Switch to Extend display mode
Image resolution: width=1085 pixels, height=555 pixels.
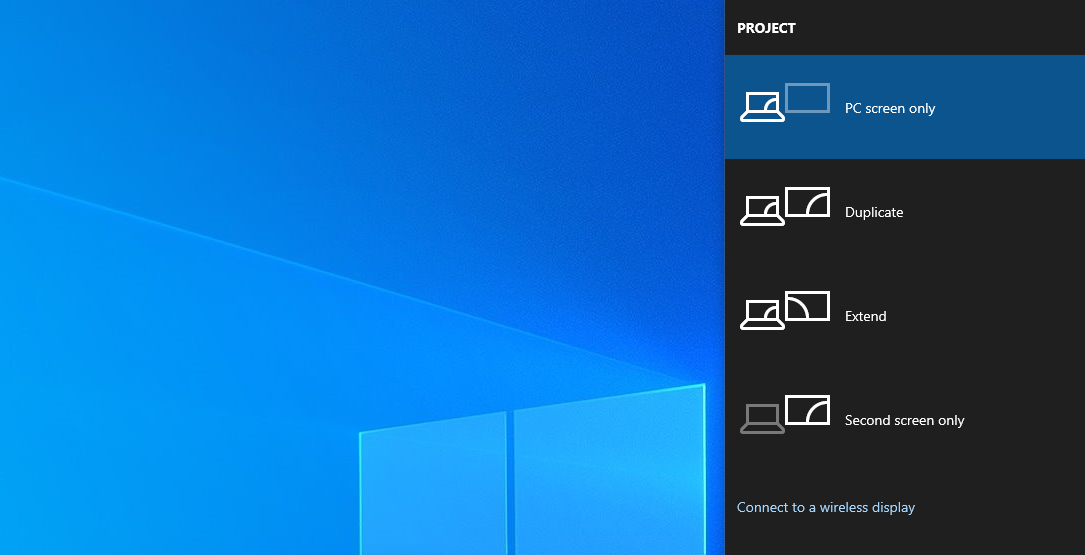tap(905, 315)
